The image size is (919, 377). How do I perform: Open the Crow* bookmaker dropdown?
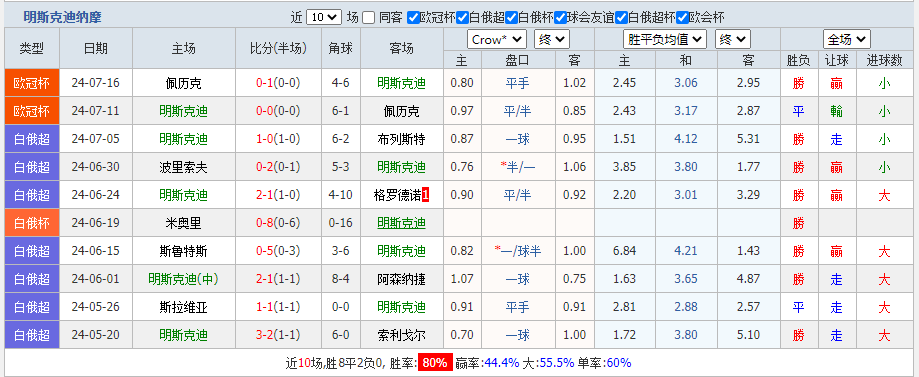496,39
